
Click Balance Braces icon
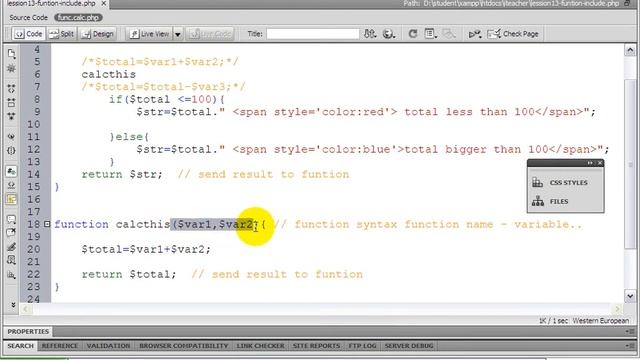point(11,150)
